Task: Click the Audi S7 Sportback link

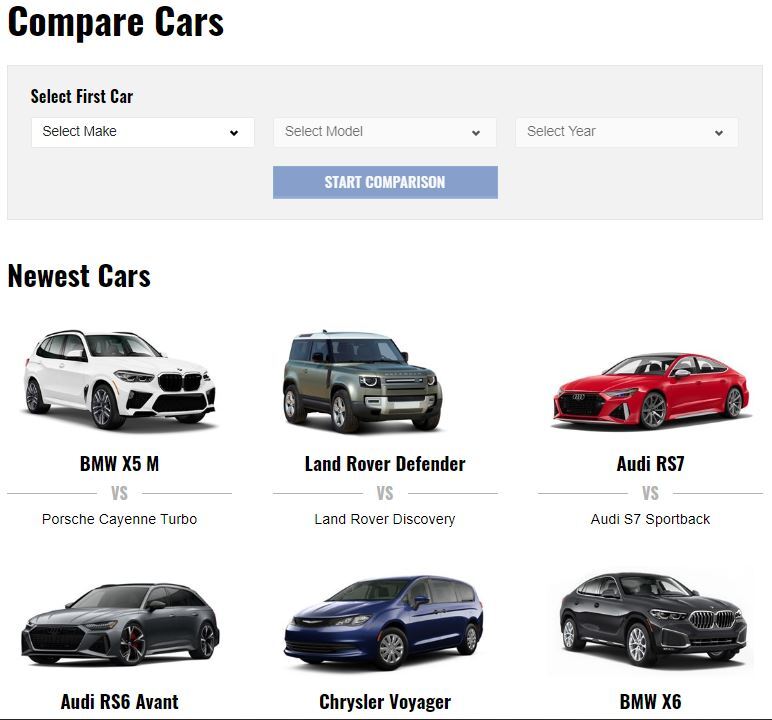Action: click(650, 519)
